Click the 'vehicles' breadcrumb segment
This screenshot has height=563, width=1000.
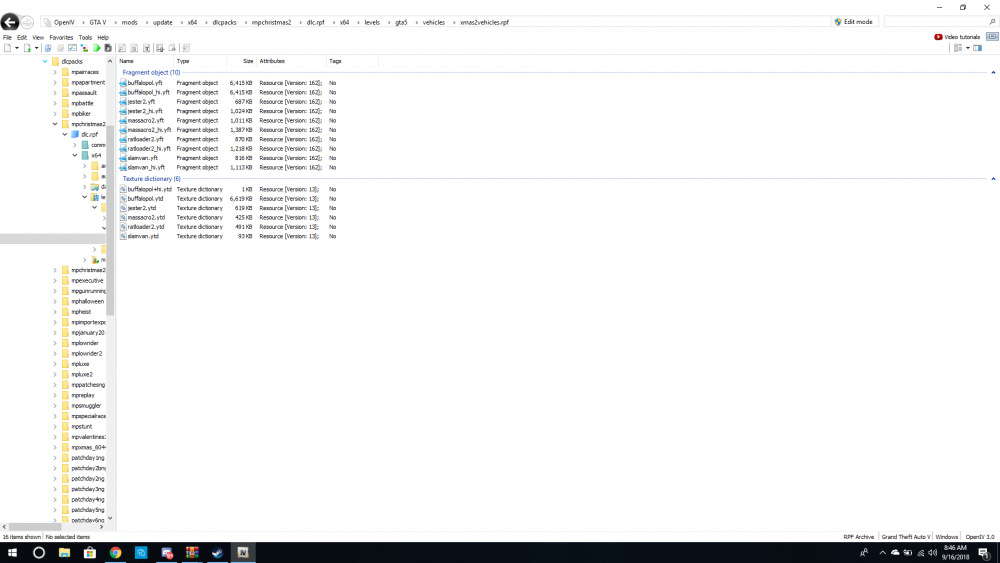pos(434,22)
